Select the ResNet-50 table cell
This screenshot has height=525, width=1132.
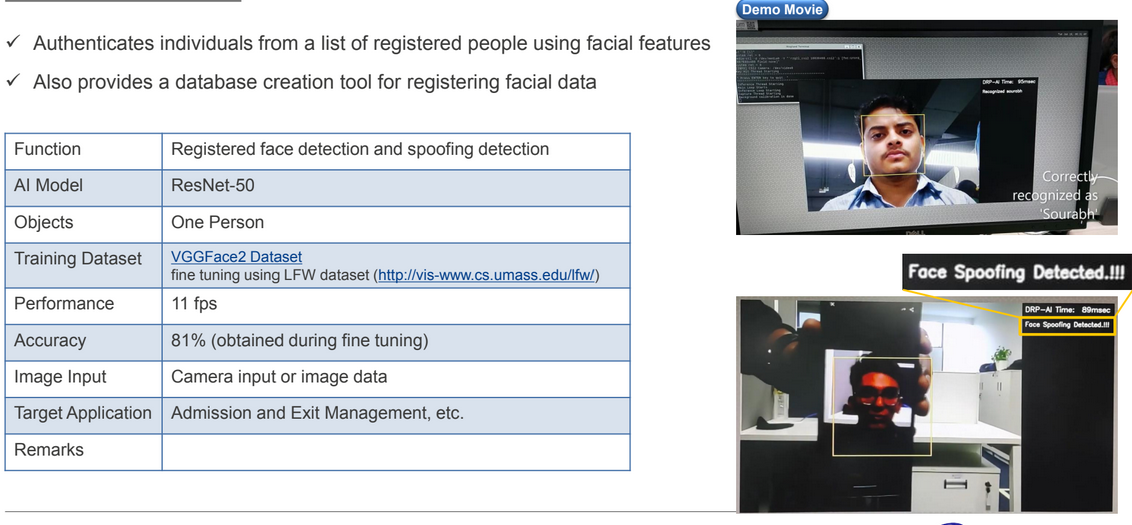tap(395, 186)
